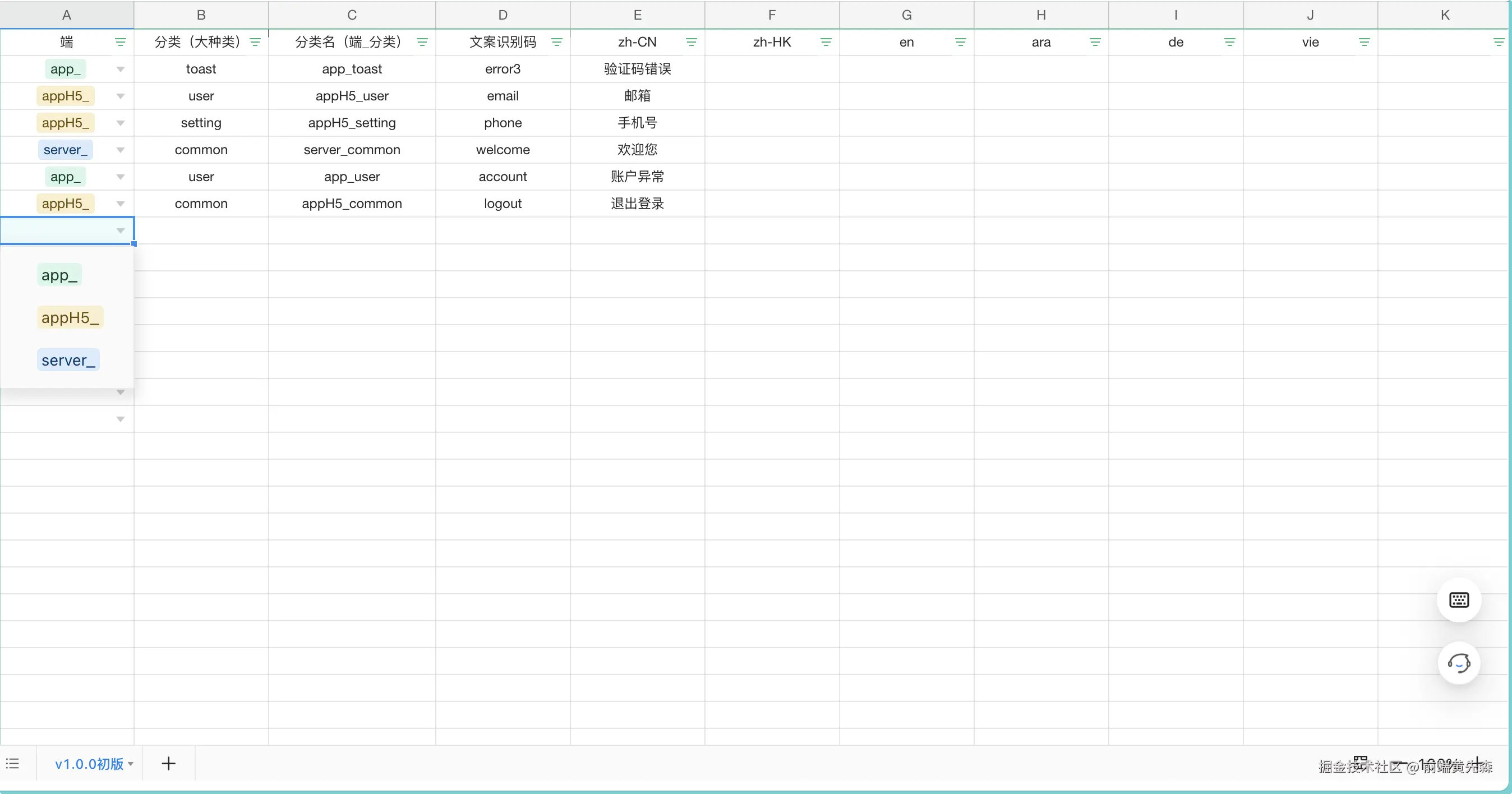Screen dimensions: 1512x794
Task: Select column D header
Action: [503, 15]
